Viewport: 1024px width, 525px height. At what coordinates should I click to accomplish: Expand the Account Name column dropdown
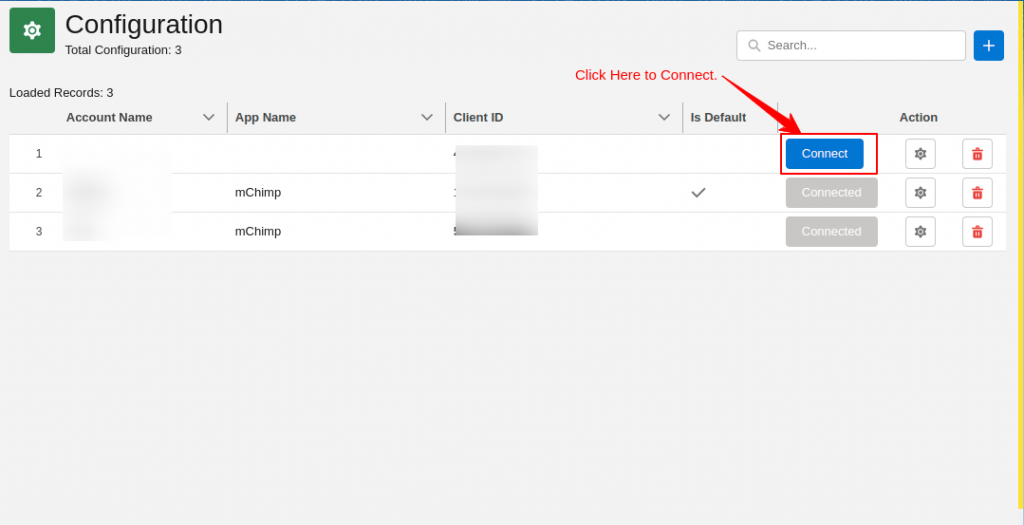tap(209, 117)
